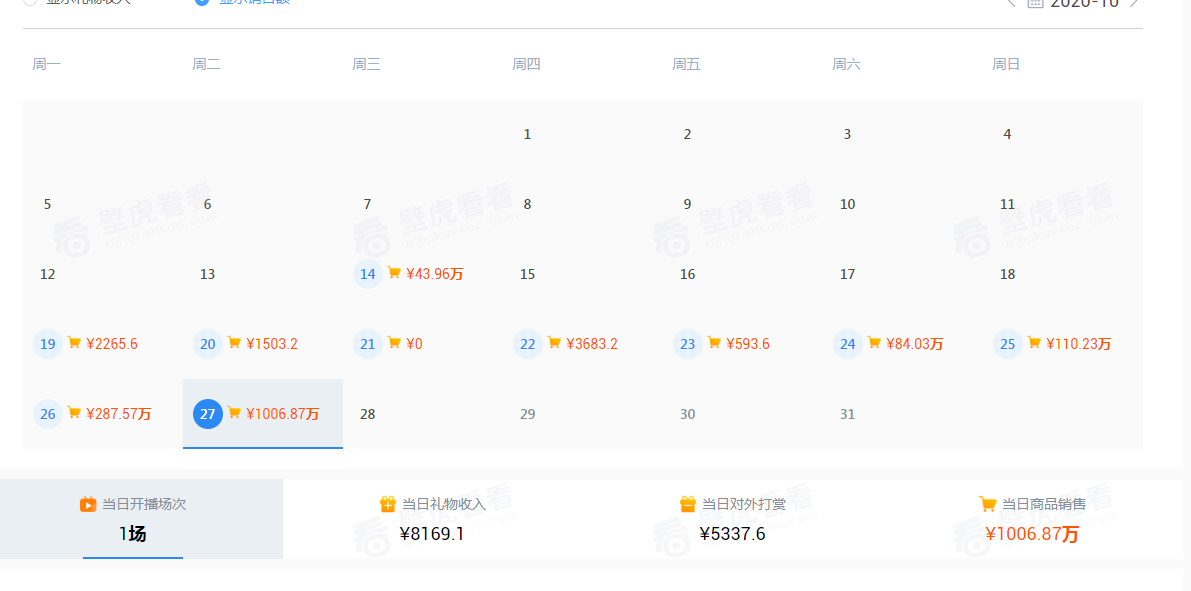
Task: Click the ¥1503.2 sales amount on the 20th
Action: (272, 344)
